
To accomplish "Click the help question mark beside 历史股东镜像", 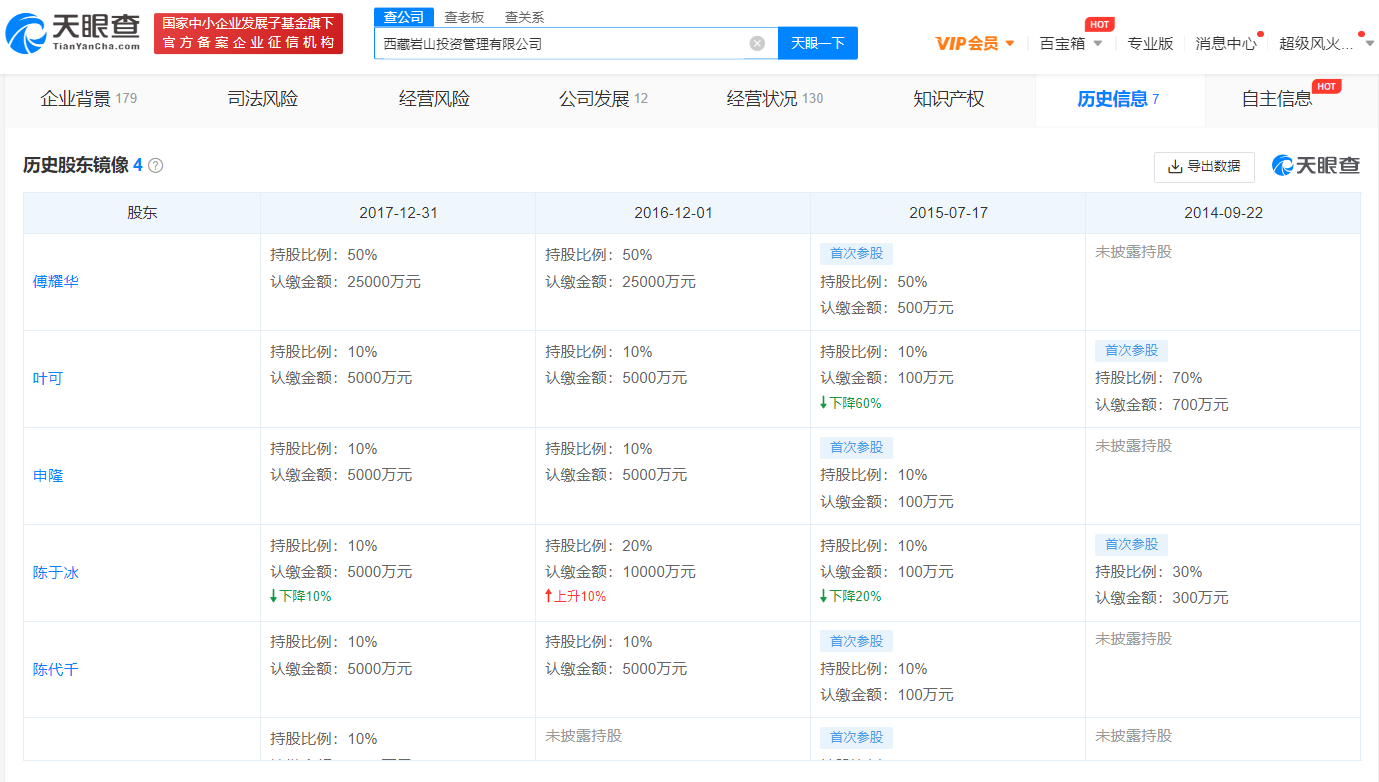I will [156, 166].
